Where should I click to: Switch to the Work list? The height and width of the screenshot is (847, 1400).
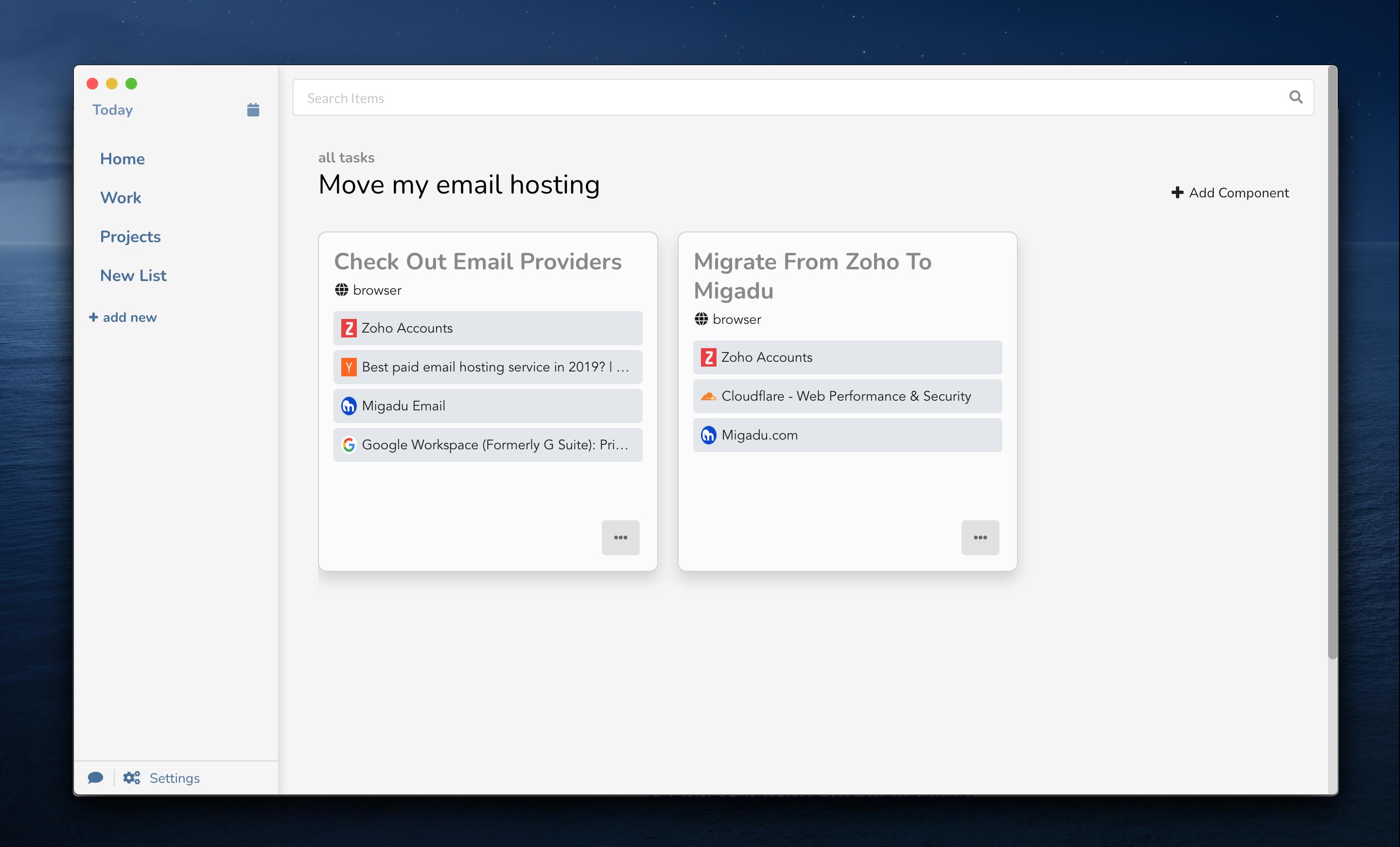(121, 198)
